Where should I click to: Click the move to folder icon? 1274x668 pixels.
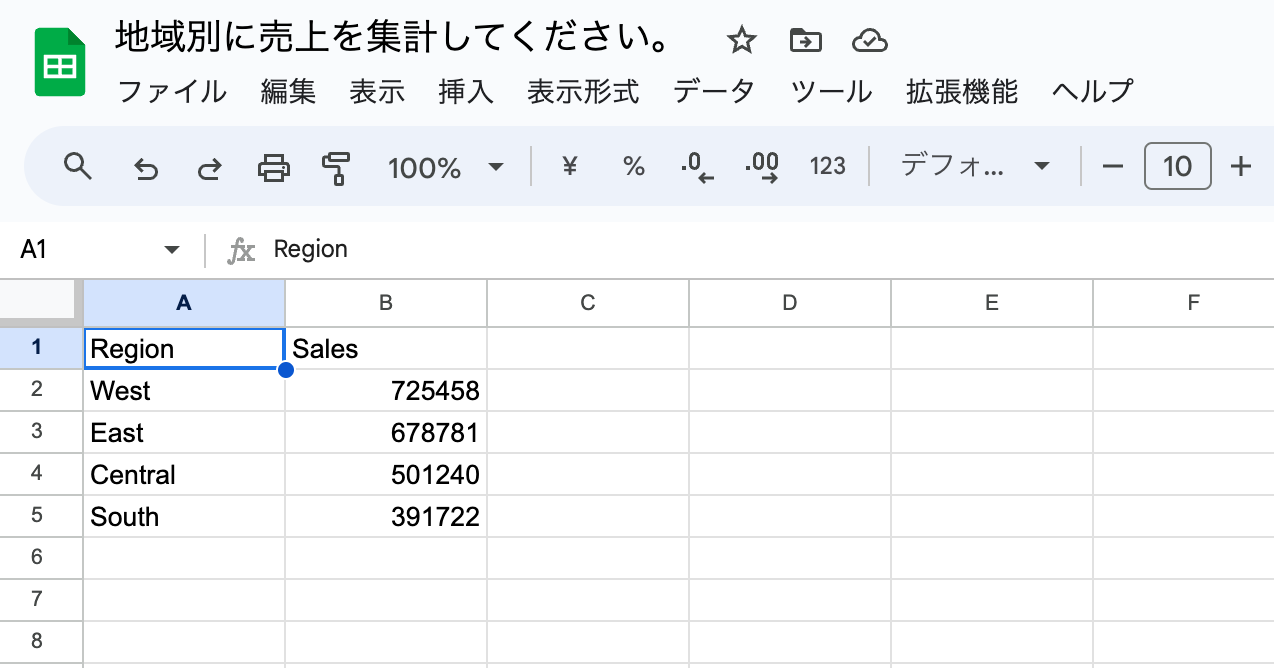[x=805, y=40]
